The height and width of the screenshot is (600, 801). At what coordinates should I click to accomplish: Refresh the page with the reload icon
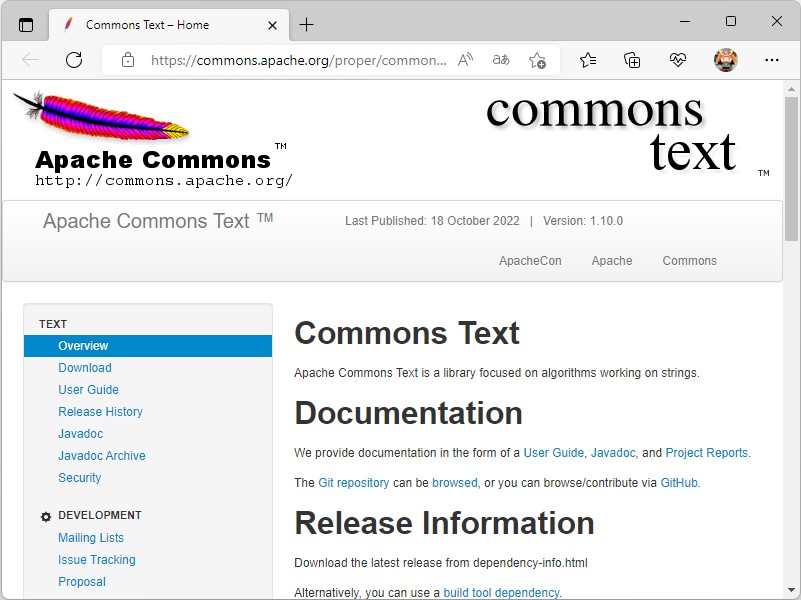[x=73, y=60]
